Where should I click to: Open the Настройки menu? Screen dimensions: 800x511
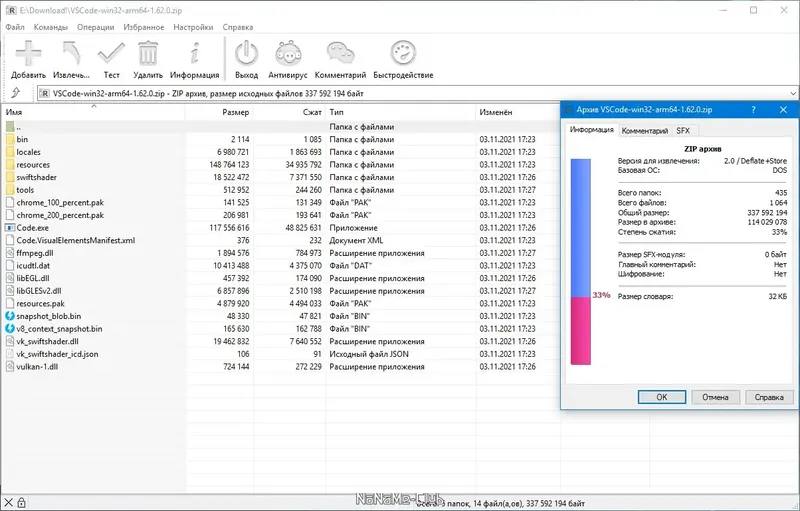coord(193,27)
